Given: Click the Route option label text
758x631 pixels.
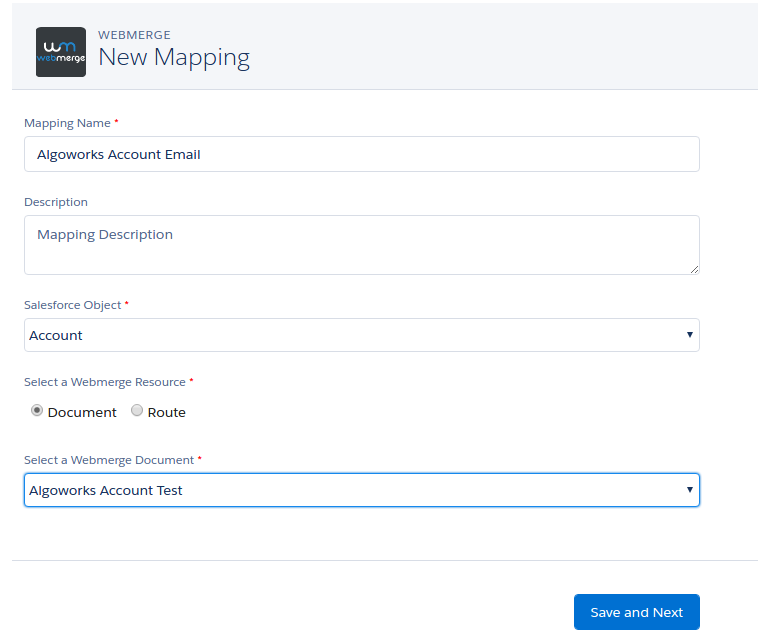Looking at the screenshot, I should [167, 412].
